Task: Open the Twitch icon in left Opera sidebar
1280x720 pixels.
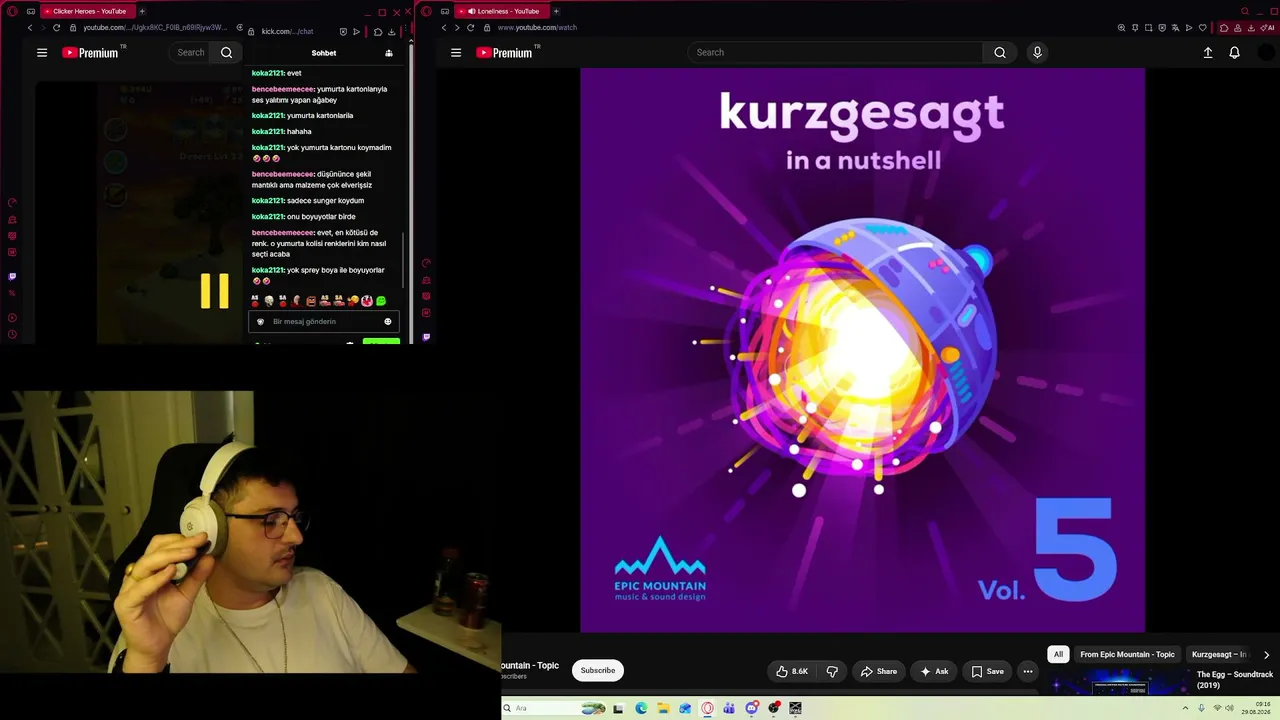Action: point(12,276)
